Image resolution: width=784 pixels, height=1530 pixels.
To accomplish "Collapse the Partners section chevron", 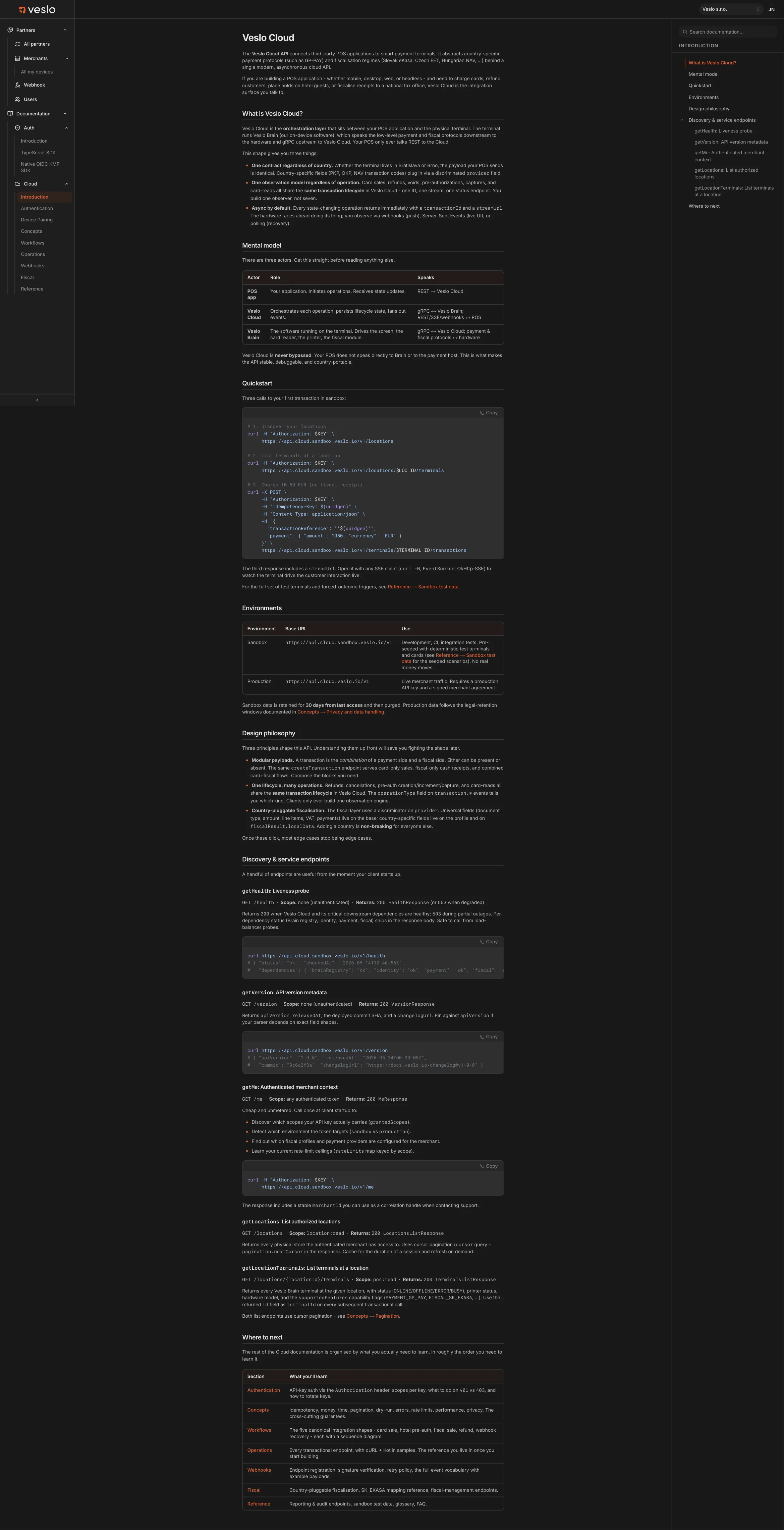I will (65, 30).
